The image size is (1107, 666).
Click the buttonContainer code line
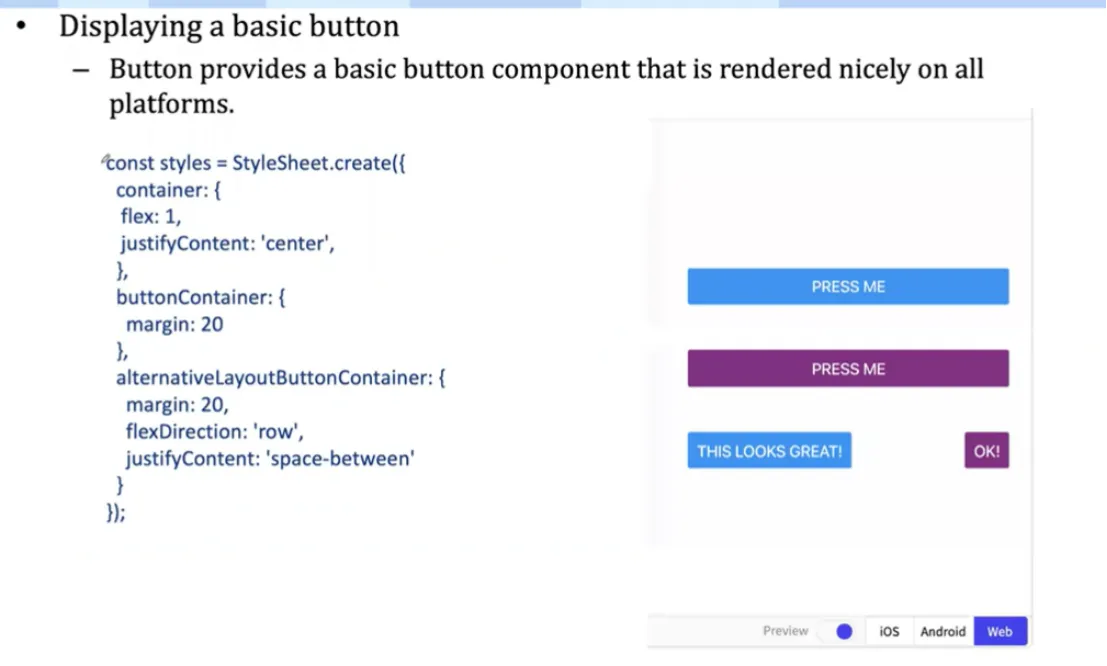pos(201,297)
